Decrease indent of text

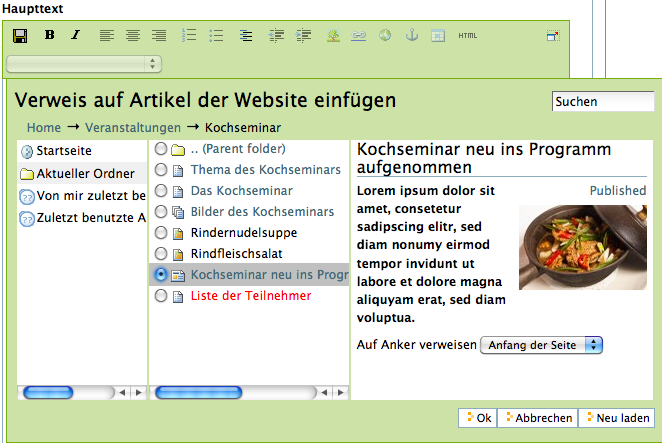[276, 35]
